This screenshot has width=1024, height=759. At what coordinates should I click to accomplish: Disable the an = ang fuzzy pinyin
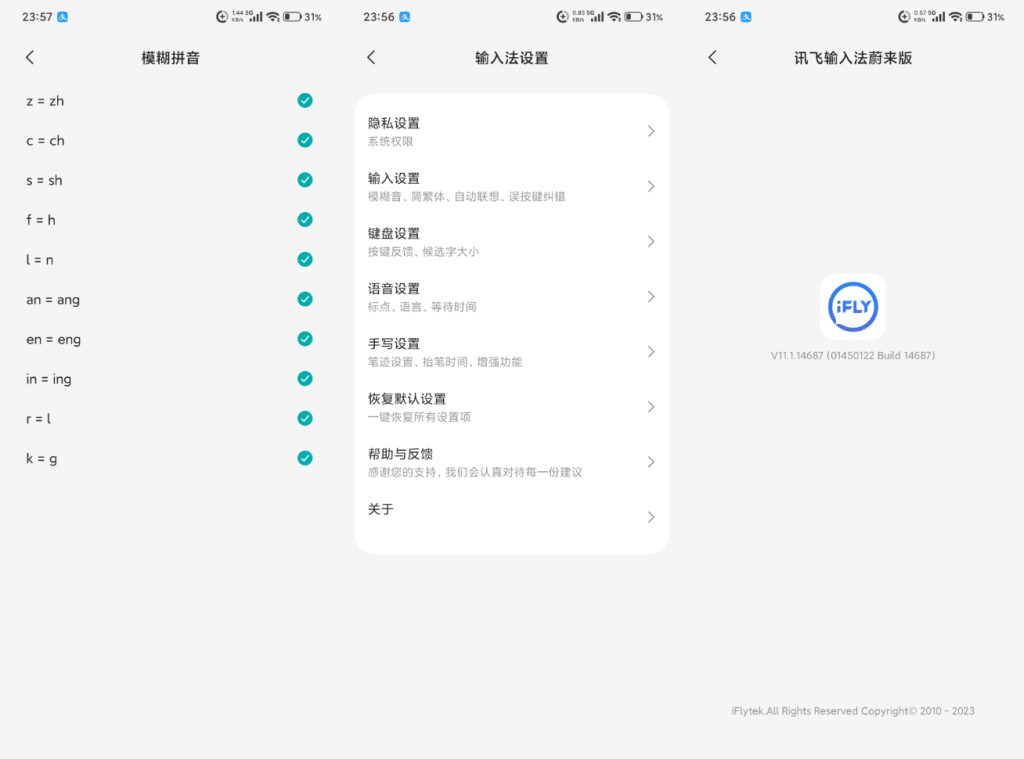[x=305, y=299]
